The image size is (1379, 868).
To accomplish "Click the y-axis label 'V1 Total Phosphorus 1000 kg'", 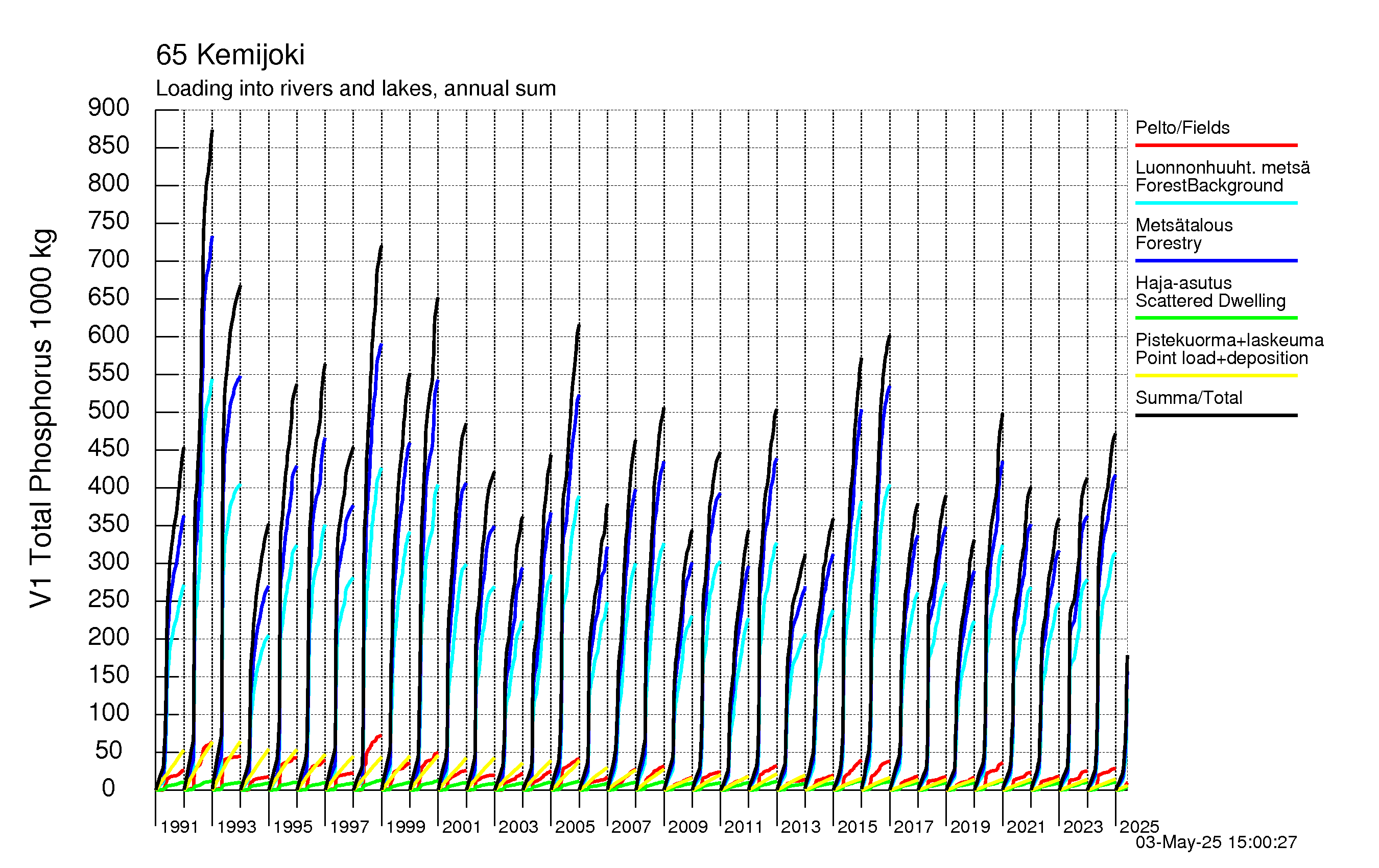I will (41, 419).
